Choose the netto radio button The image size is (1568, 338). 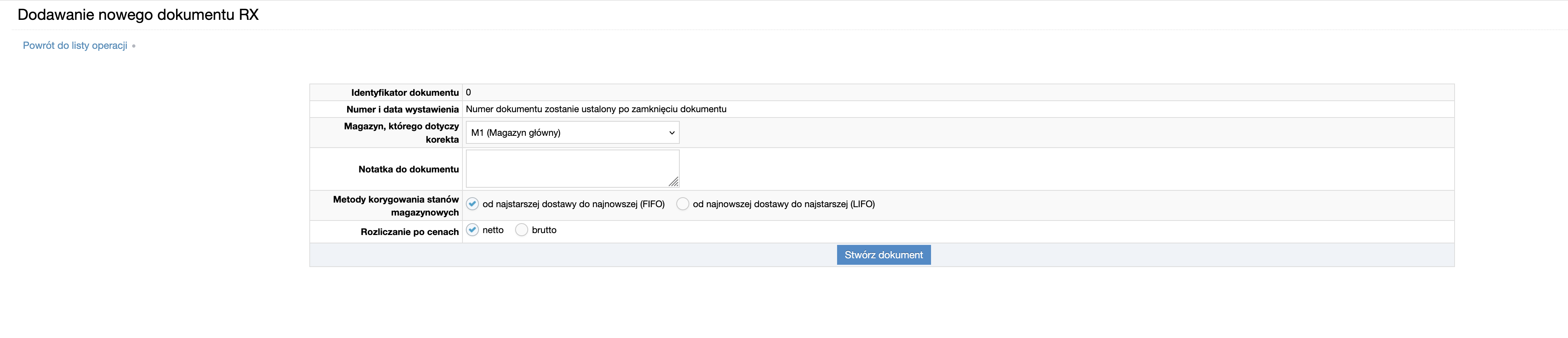(472, 230)
